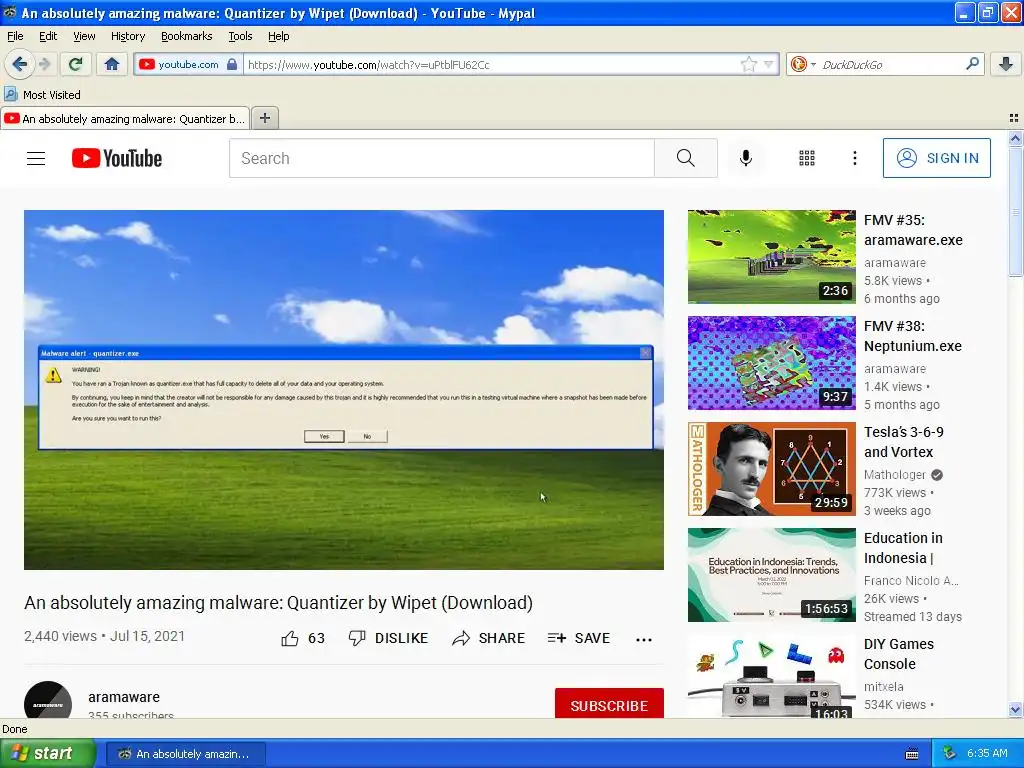Open more actions ellipsis below video
This screenshot has height=768, width=1024.
(644, 639)
